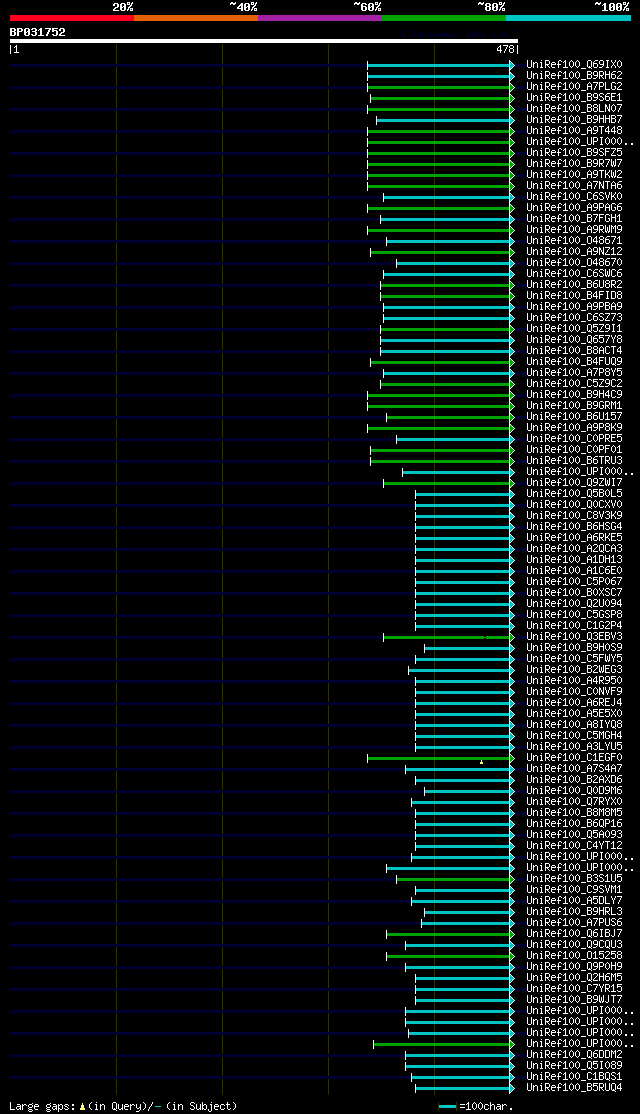Select the UniRef100_C1EGF0 label
This screenshot has height=1114, width=640.
pyautogui.click(x=575, y=758)
